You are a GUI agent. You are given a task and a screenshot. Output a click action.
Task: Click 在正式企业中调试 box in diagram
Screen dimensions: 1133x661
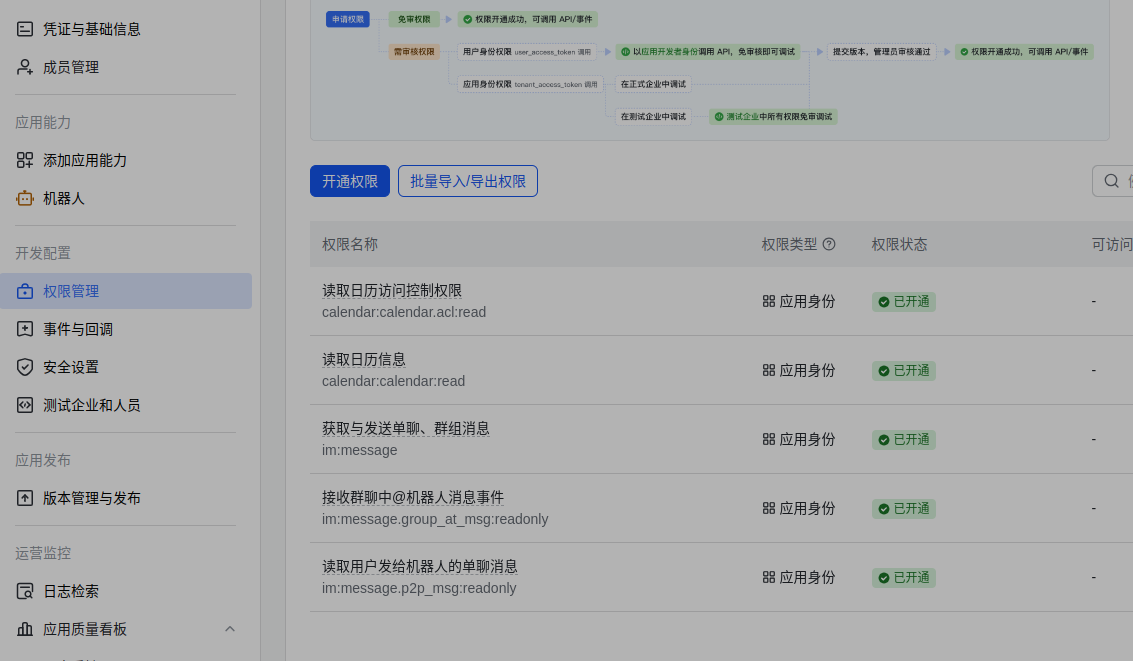pos(653,85)
